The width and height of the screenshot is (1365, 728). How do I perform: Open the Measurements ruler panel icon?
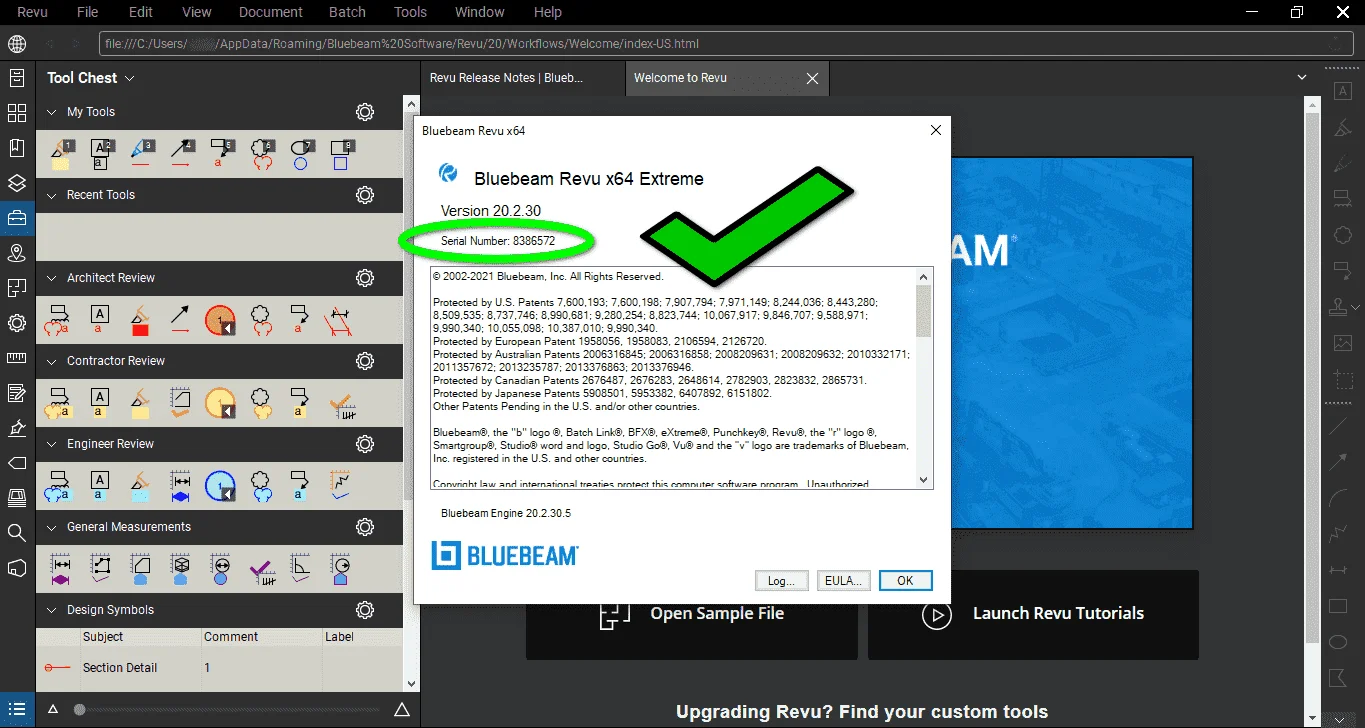16,358
